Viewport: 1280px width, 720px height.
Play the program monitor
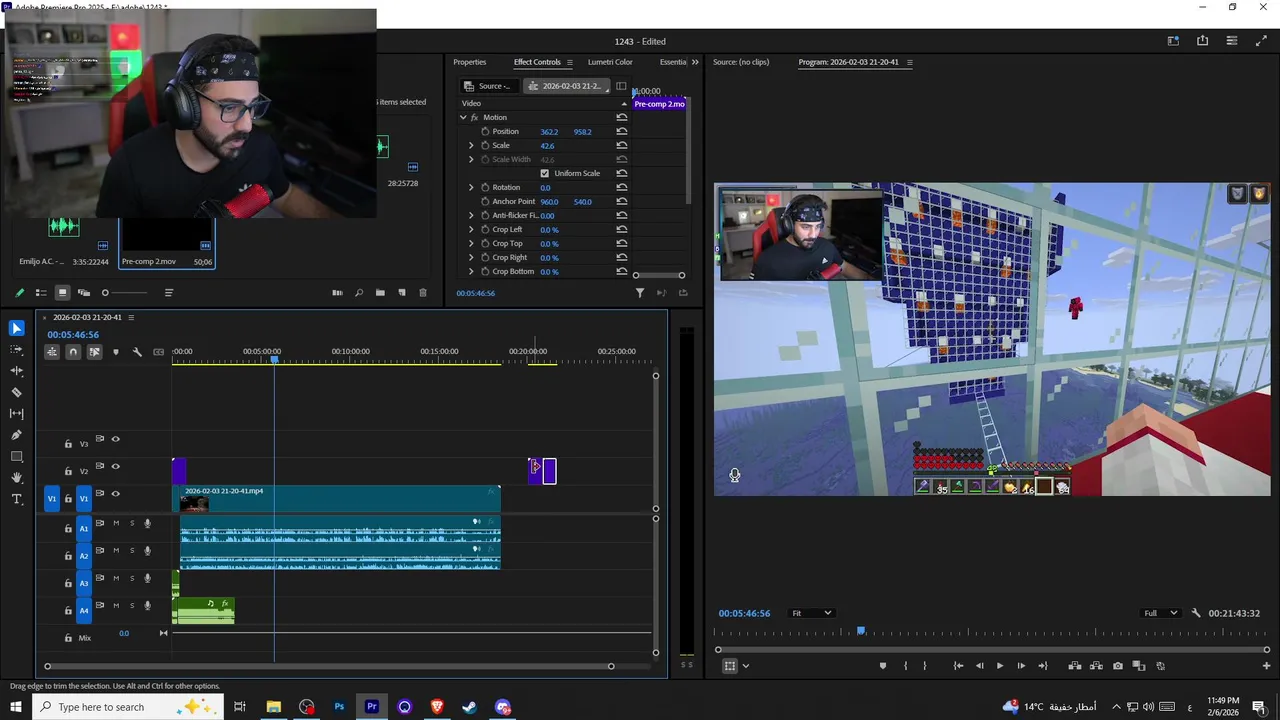tap(999, 666)
